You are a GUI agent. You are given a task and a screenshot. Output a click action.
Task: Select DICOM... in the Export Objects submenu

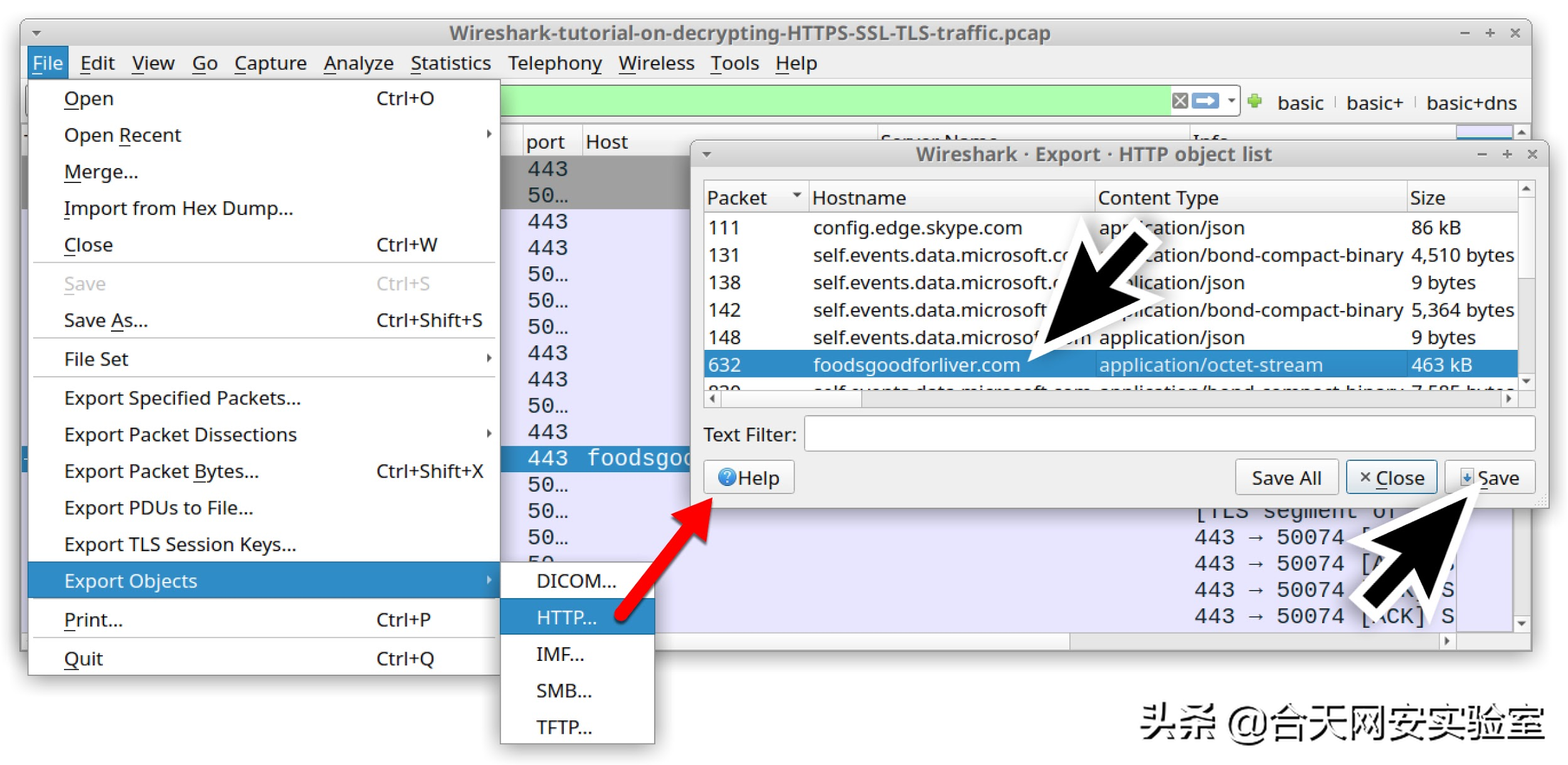pos(577,581)
